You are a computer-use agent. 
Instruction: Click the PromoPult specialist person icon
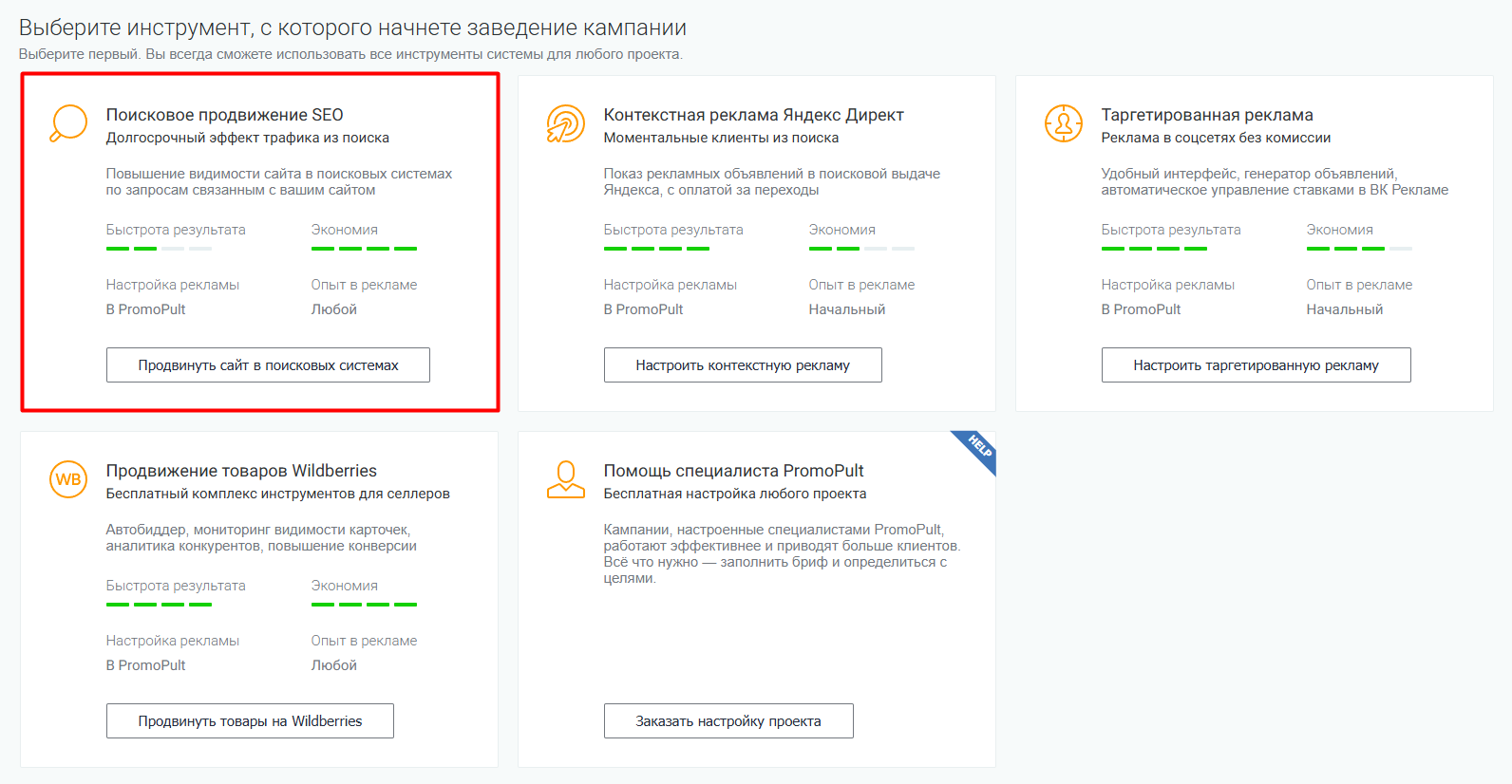click(566, 479)
